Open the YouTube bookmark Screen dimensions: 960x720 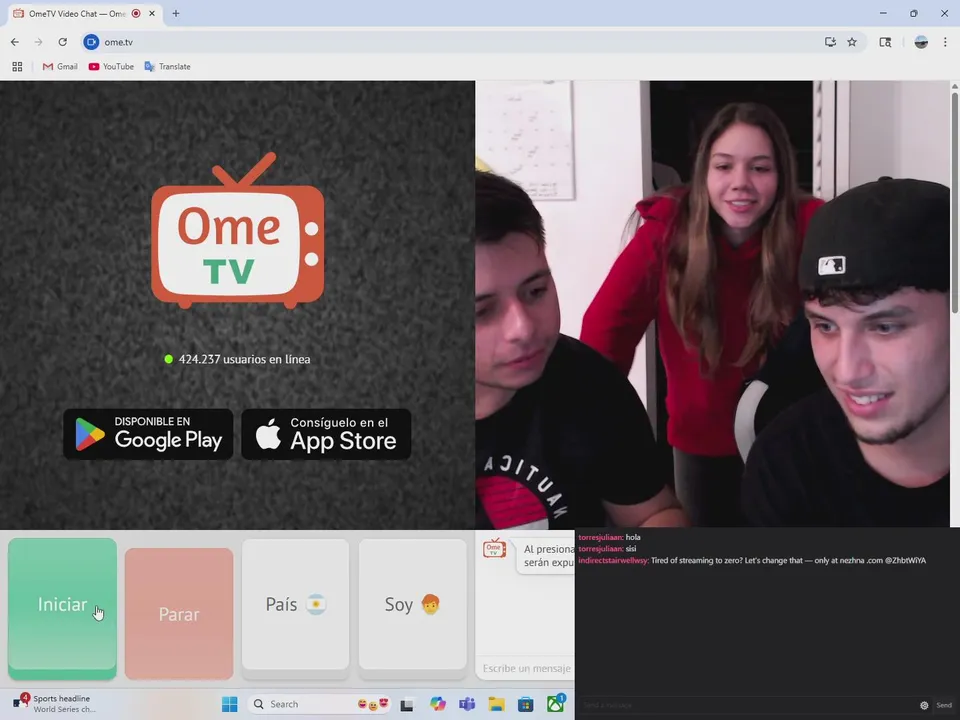pyautogui.click(x=111, y=66)
